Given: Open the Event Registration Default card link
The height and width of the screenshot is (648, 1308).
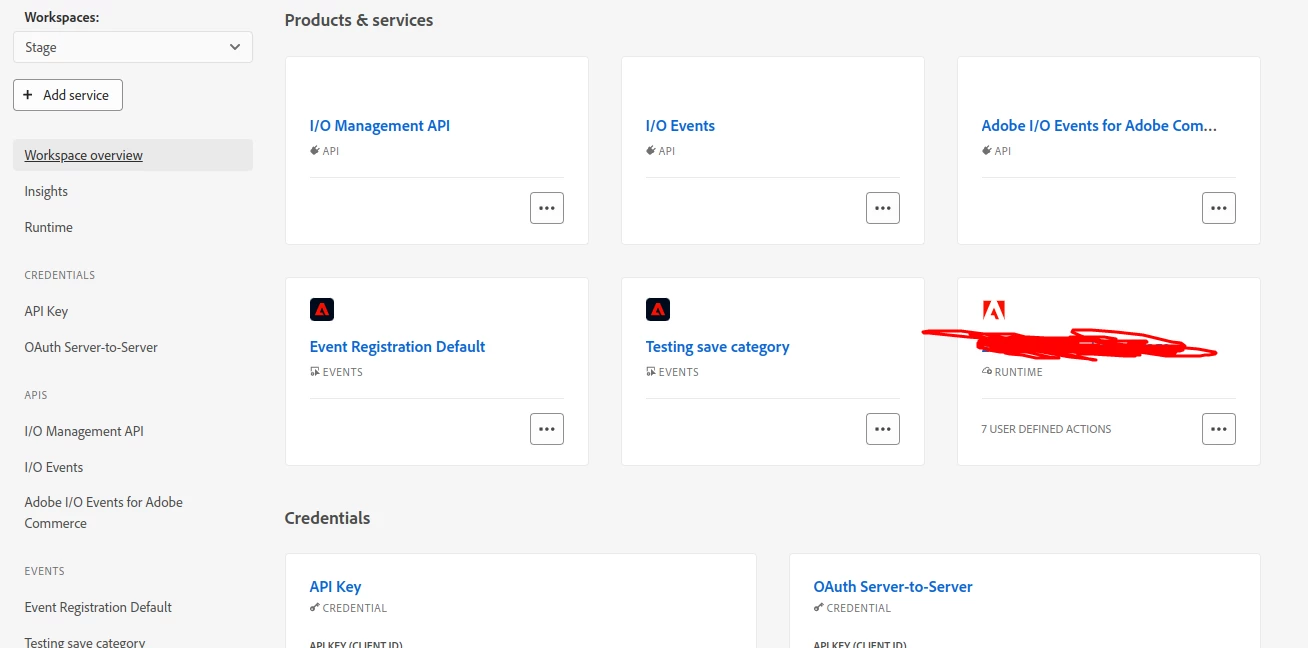Looking at the screenshot, I should [x=397, y=347].
